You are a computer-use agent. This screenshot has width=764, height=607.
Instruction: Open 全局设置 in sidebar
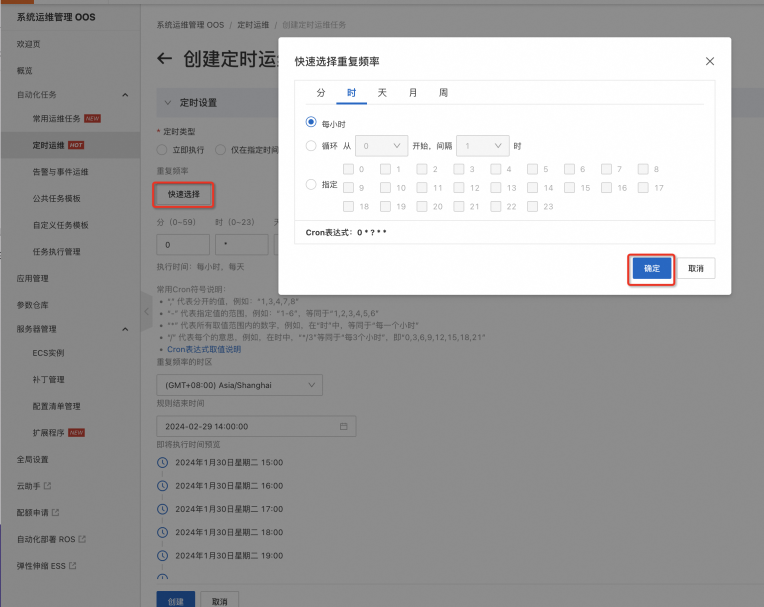(x=33, y=459)
